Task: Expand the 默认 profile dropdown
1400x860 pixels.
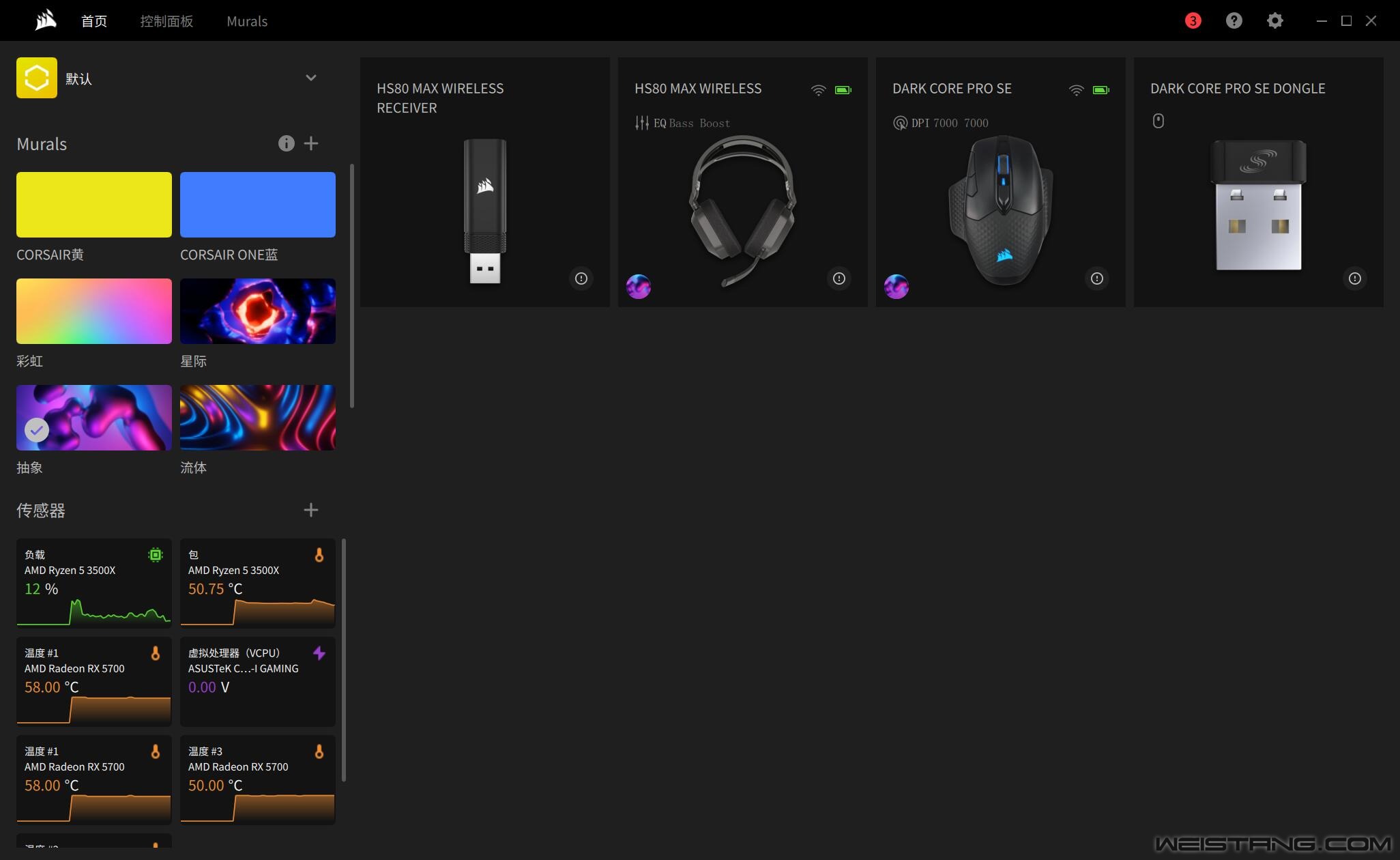Action: [x=311, y=78]
